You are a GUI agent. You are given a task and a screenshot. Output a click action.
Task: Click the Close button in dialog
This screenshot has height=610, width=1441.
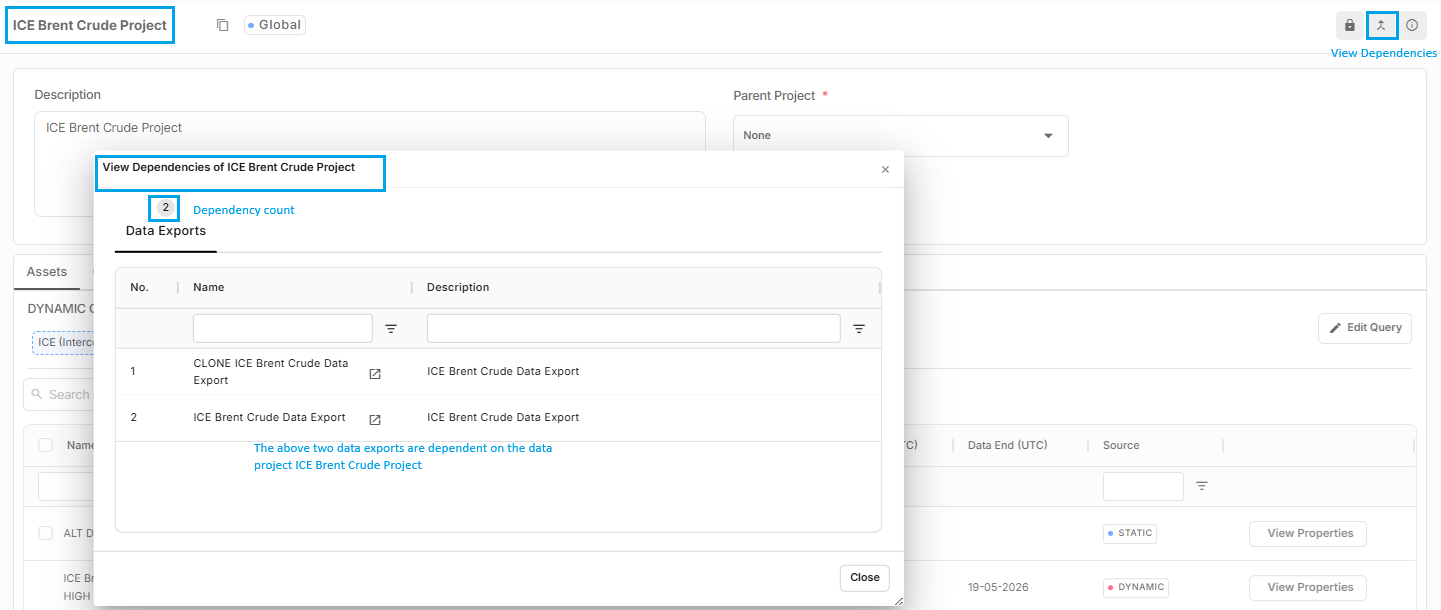pos(865,578)
